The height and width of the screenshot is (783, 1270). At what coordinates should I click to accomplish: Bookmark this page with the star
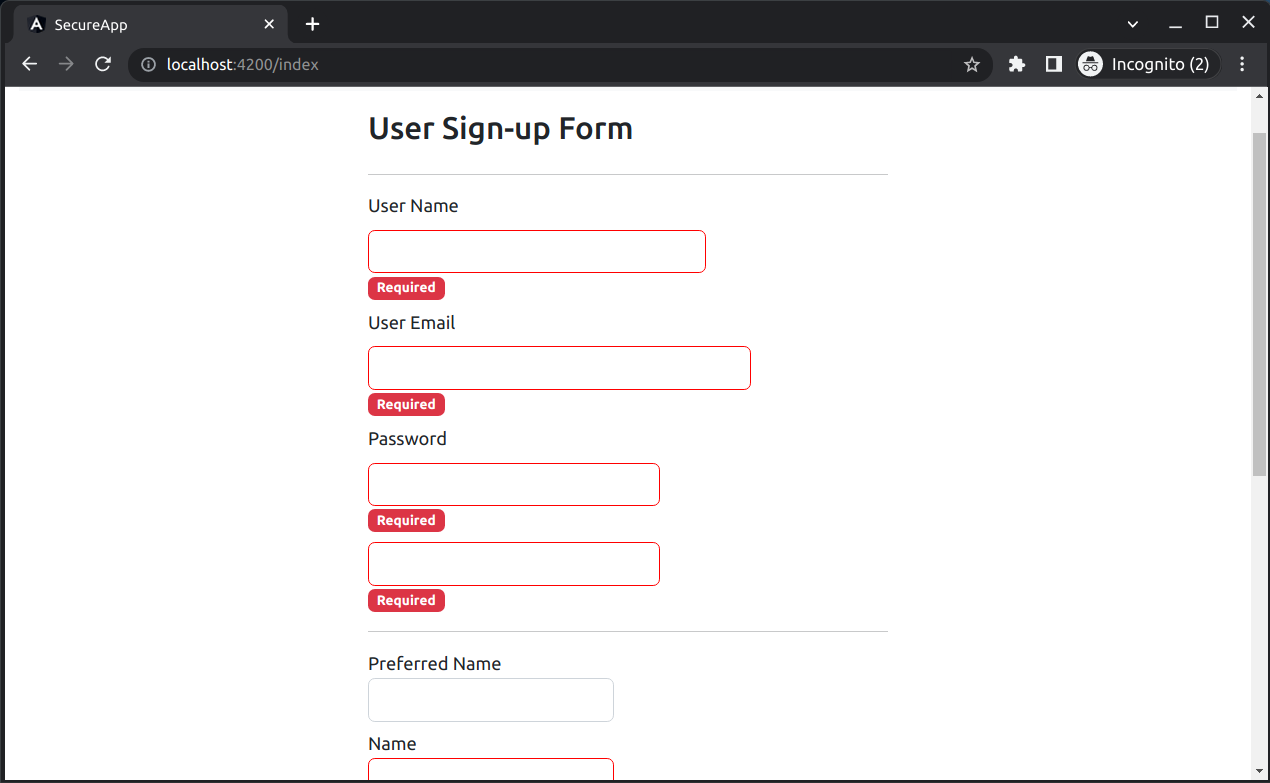point(971,65)
